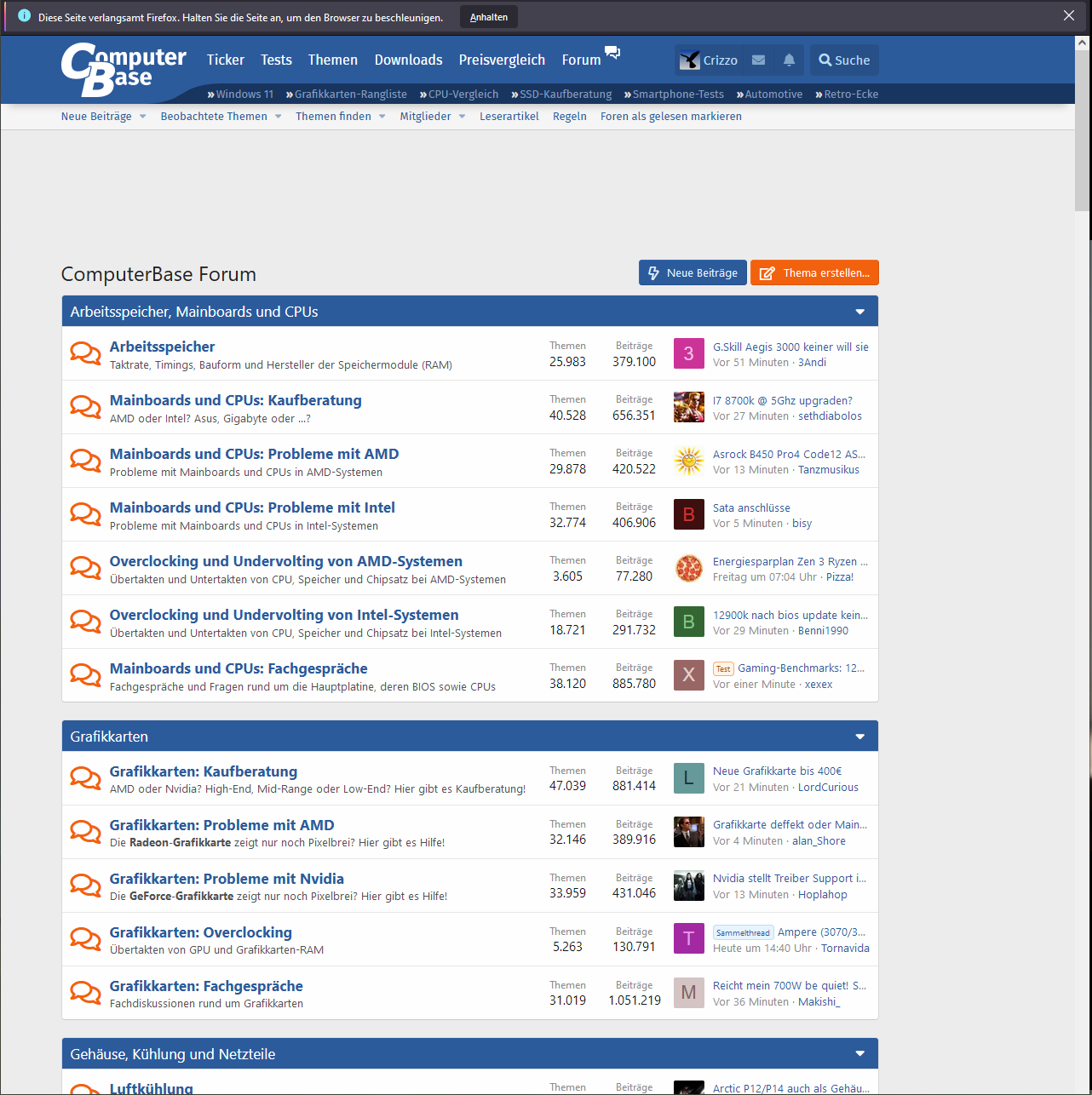Click the Arbeitsspeicher forum bubble icon
This screenshot has width=1092, height=1095.
coord(85,353)
